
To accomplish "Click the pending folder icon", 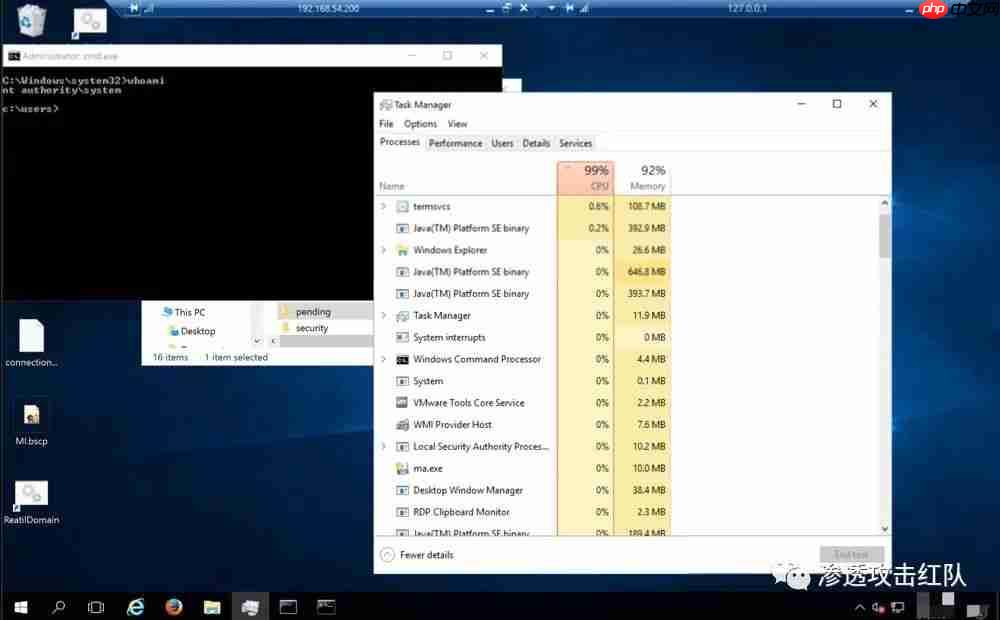I will point(285,312).
